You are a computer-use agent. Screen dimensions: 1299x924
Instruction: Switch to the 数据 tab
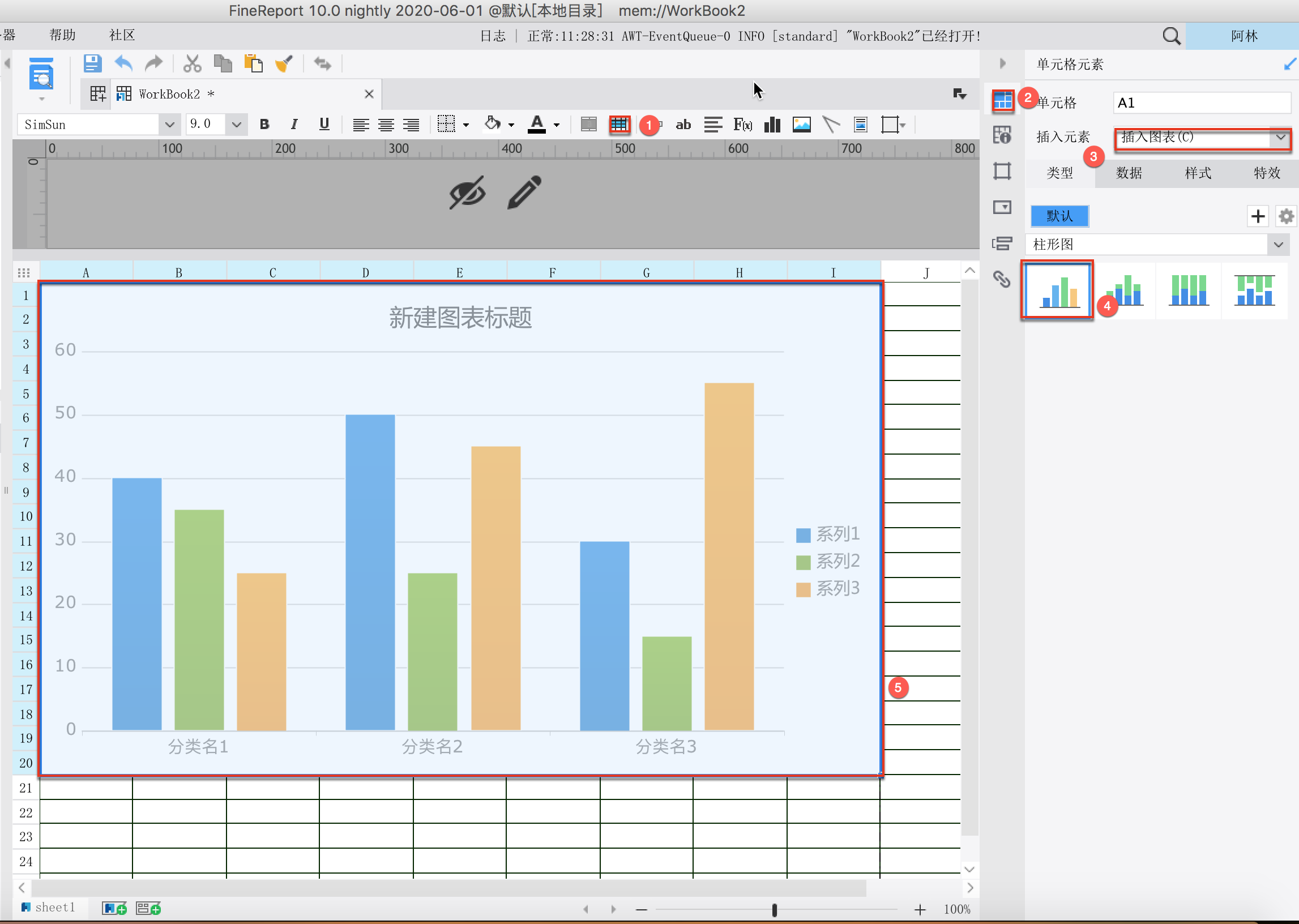[x=1129, y=173]
